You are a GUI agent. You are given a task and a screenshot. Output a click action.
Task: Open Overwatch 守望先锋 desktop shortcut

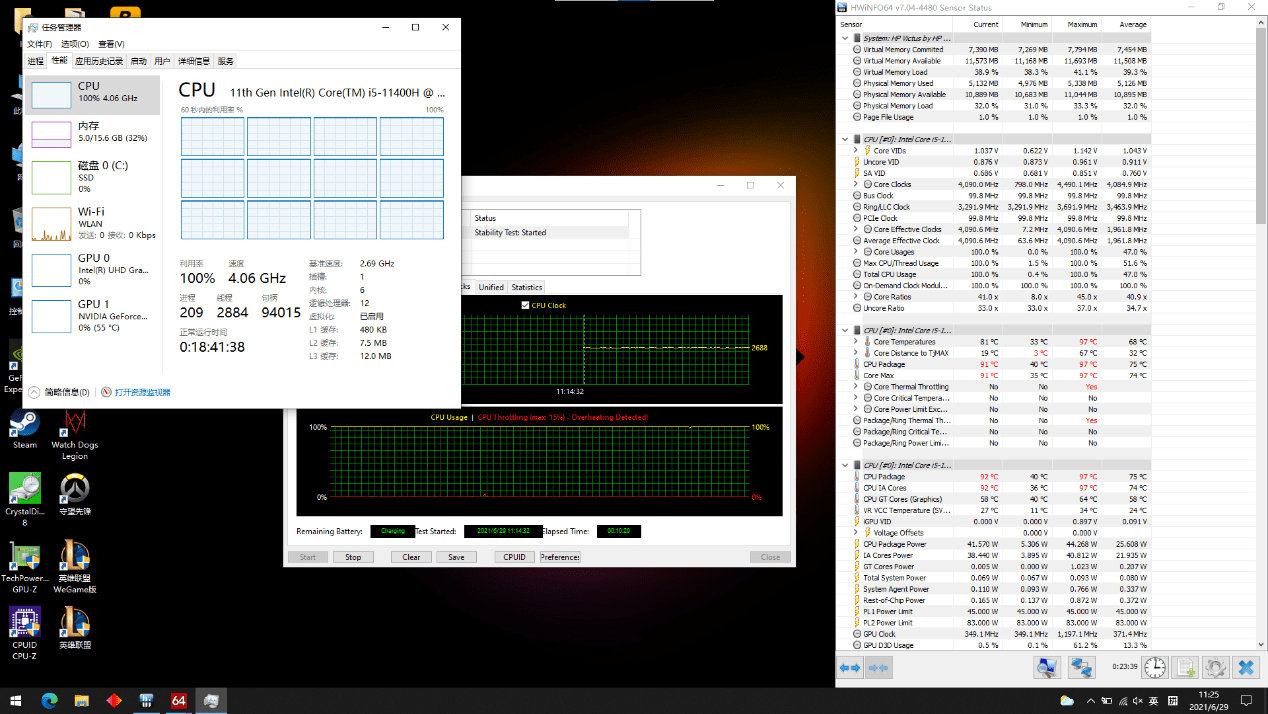click(x=75, y=494)
